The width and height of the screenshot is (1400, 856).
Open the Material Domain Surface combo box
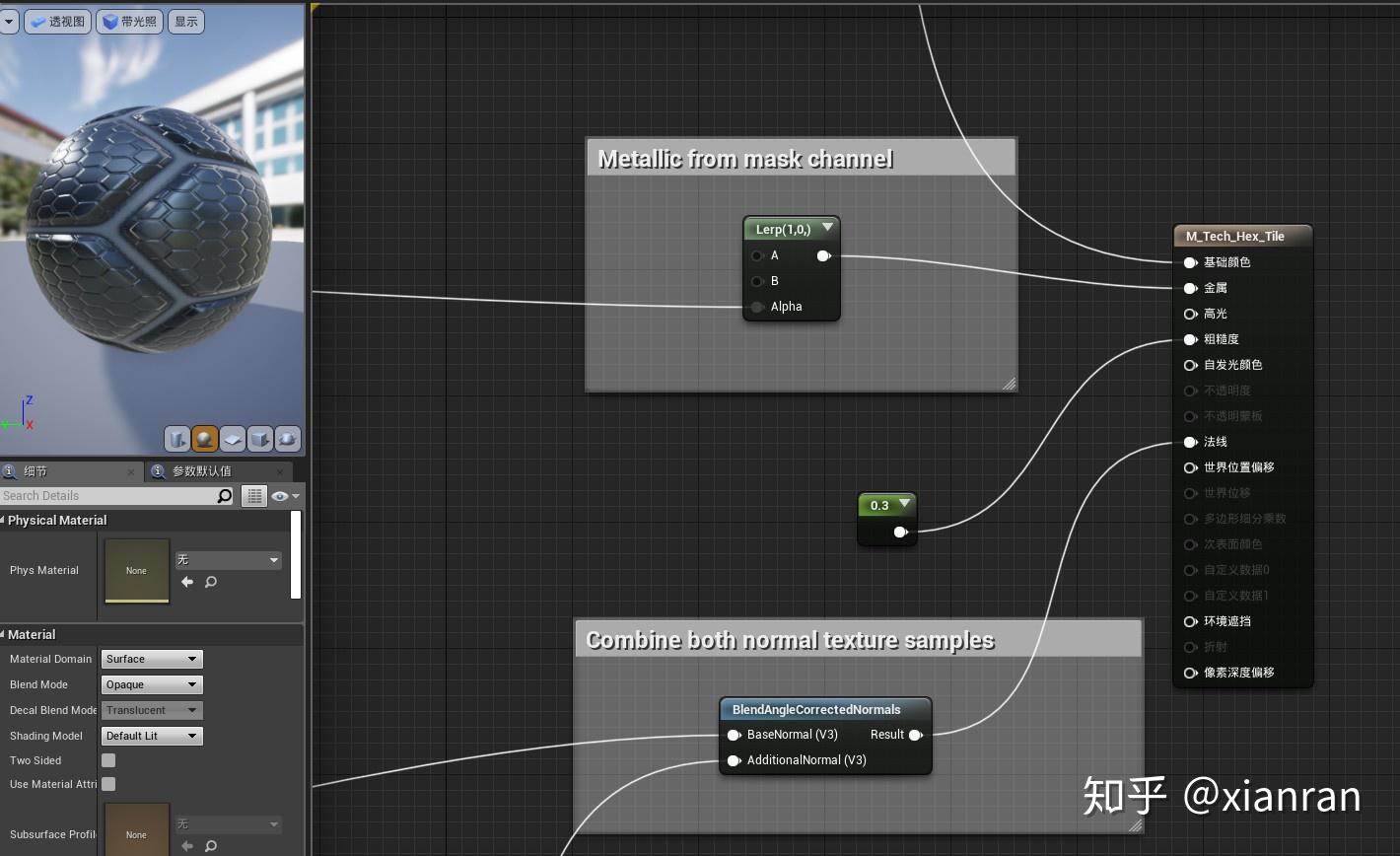151,659
